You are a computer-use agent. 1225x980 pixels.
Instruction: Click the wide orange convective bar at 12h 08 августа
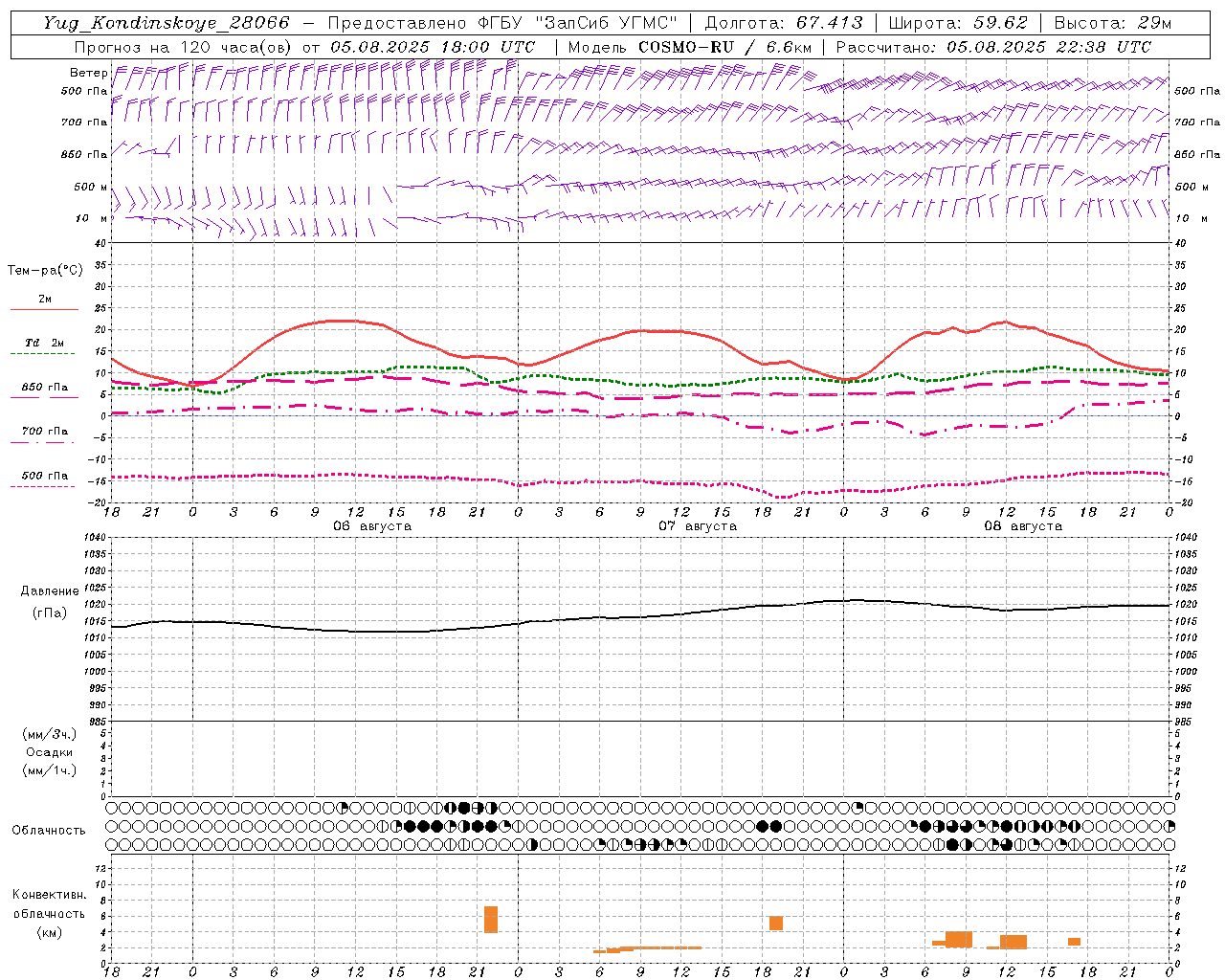point(1013,942)
